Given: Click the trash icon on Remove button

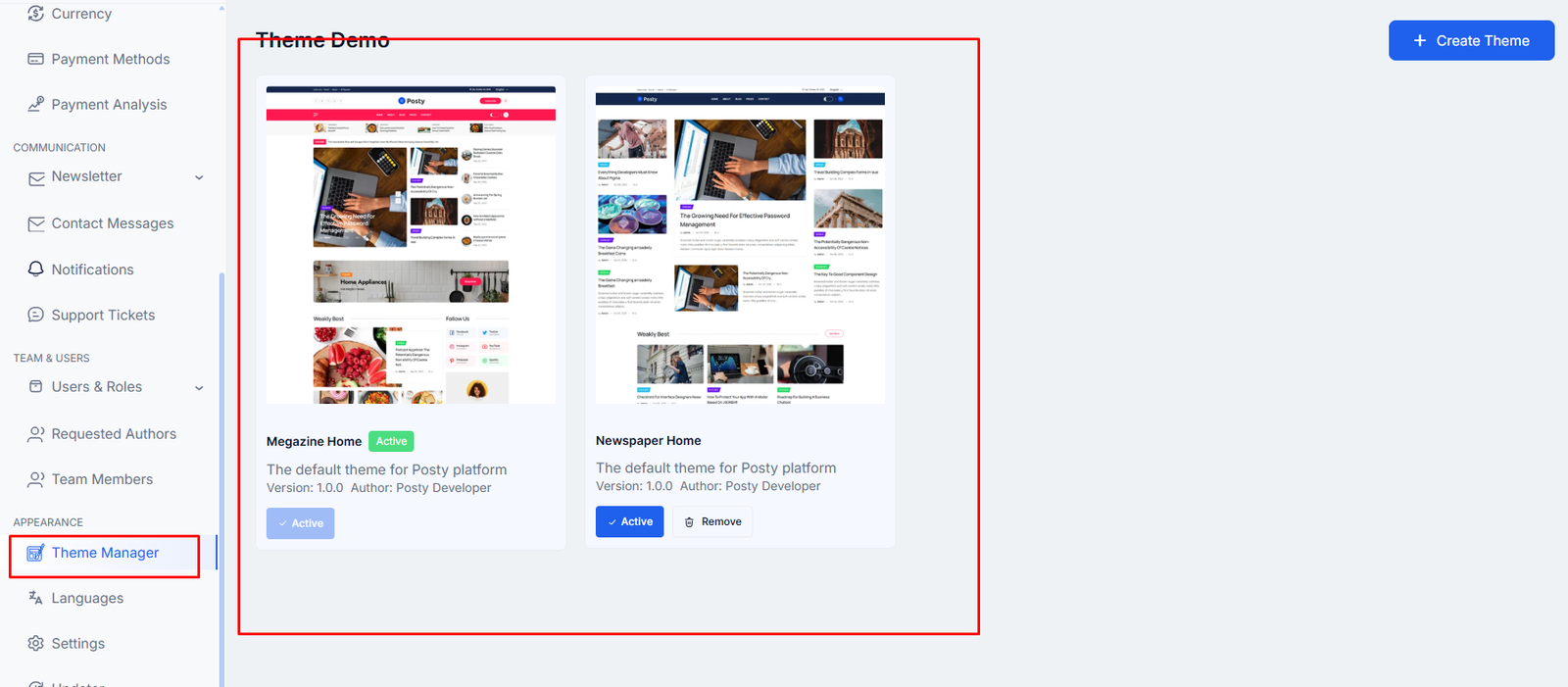Looking at the screenshot, I should point(689,522).
